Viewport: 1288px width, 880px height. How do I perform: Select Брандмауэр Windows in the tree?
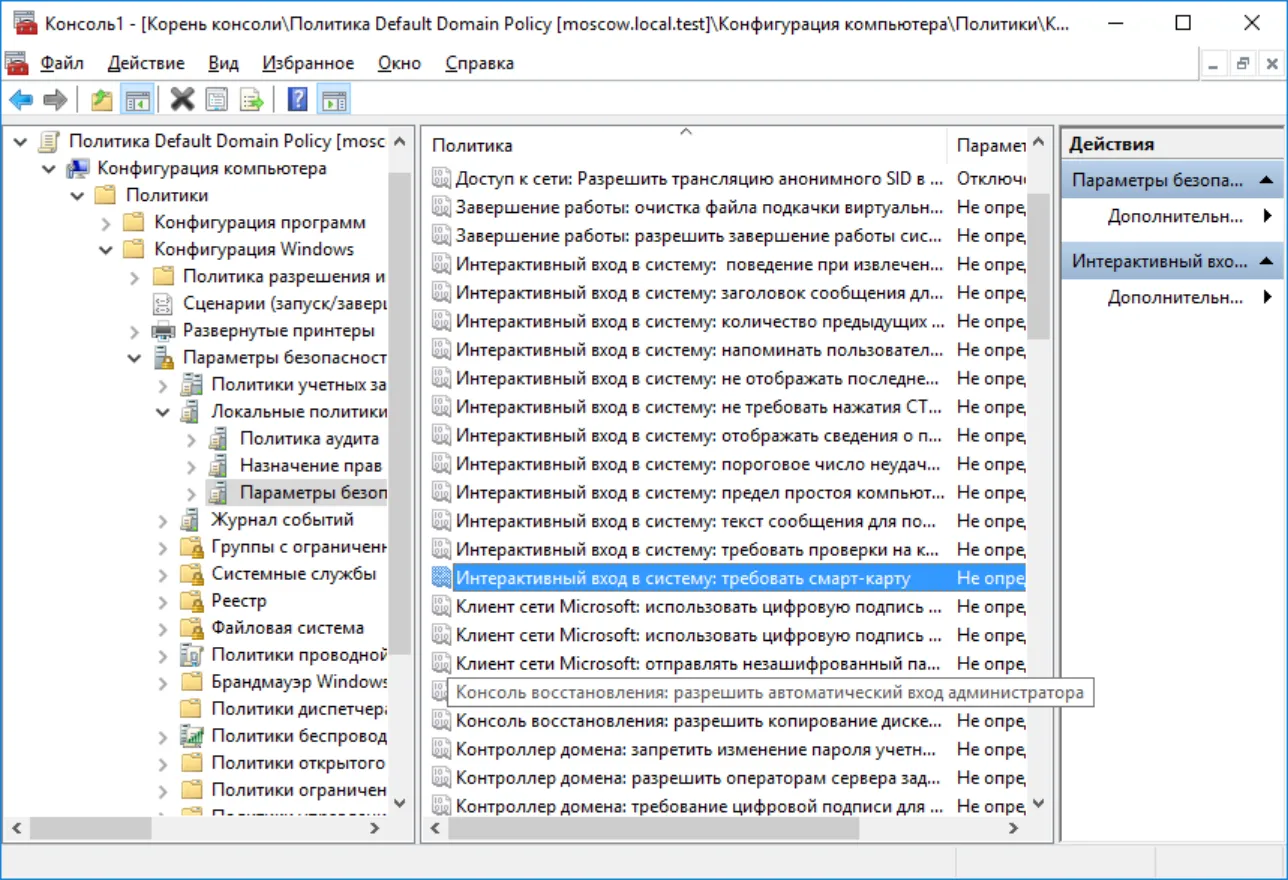tap(299, 682)
